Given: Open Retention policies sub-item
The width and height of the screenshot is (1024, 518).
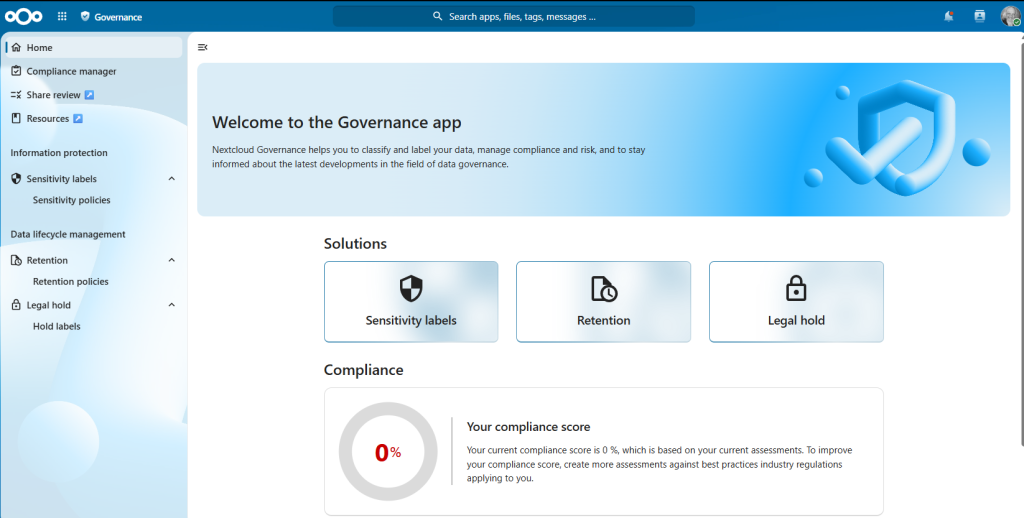Looking at the screenshot, I should [71, 282].
